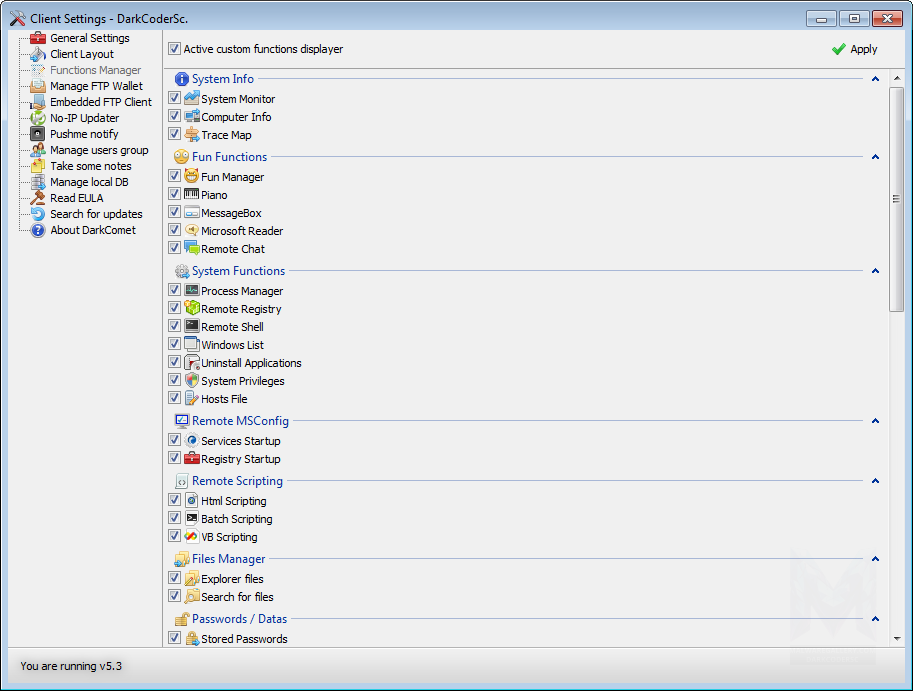Click the Piano keyboard icon

point(192,195)
